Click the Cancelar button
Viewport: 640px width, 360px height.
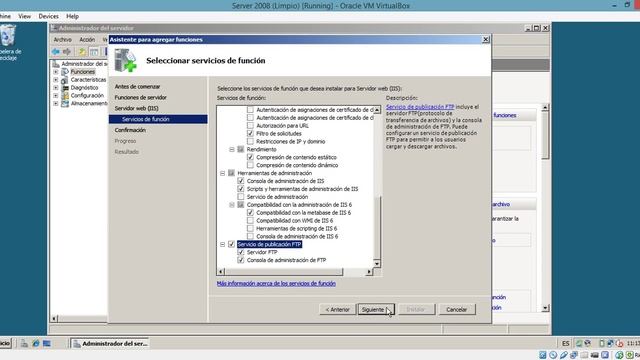pos(456,309)
